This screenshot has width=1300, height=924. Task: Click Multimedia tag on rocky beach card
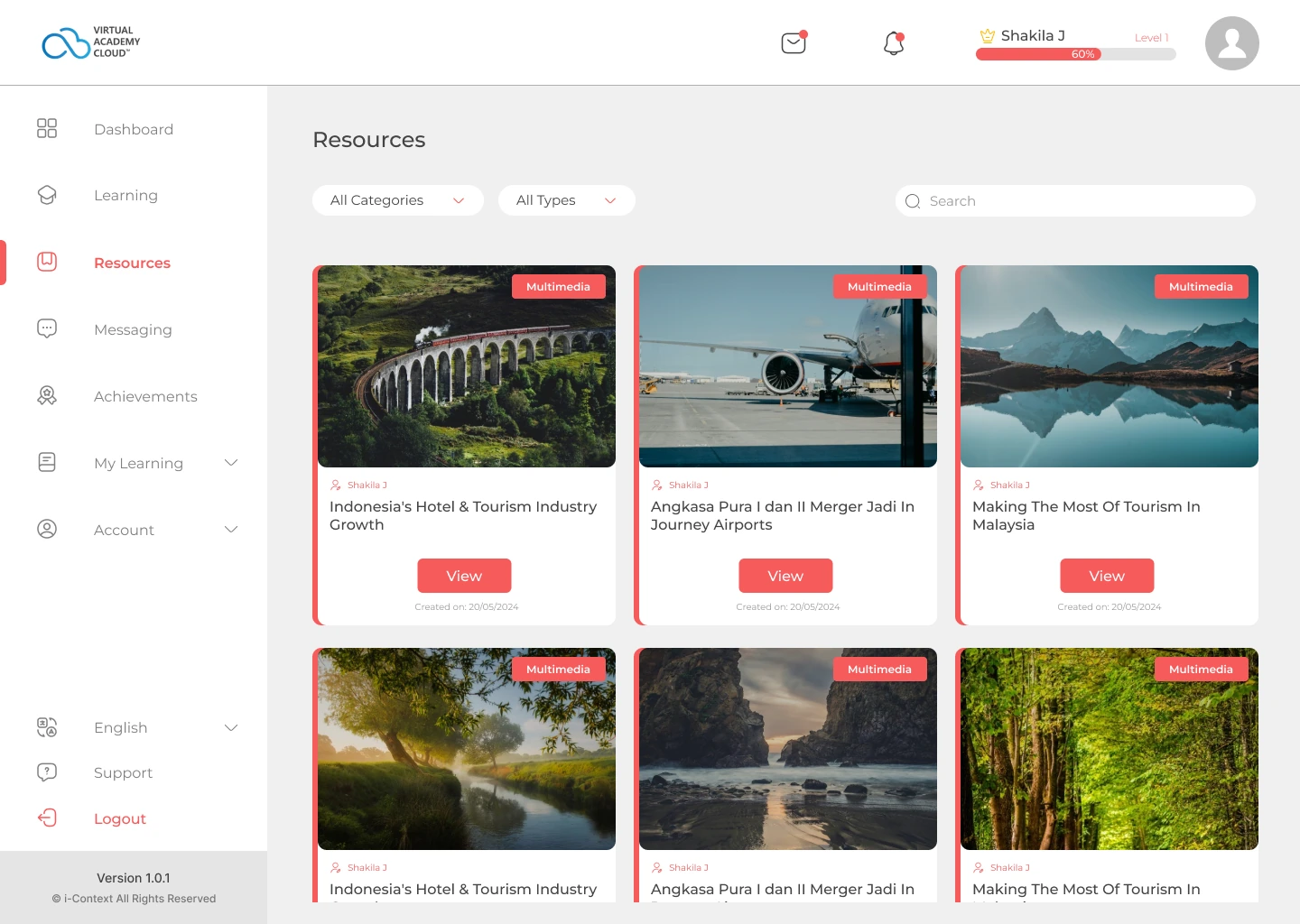tap(880, 670)
